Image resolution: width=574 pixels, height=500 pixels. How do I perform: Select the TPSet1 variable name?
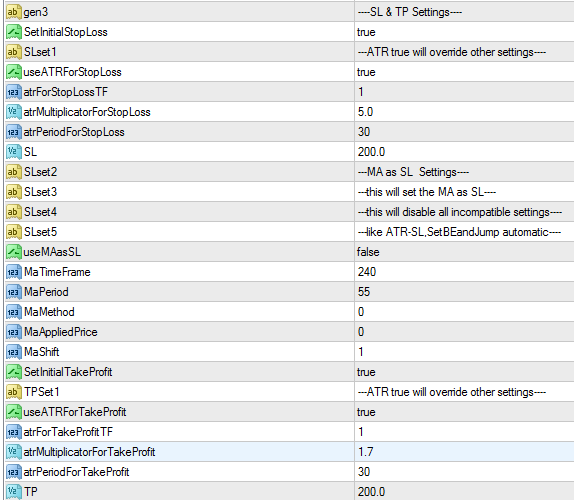pos(41,392)
